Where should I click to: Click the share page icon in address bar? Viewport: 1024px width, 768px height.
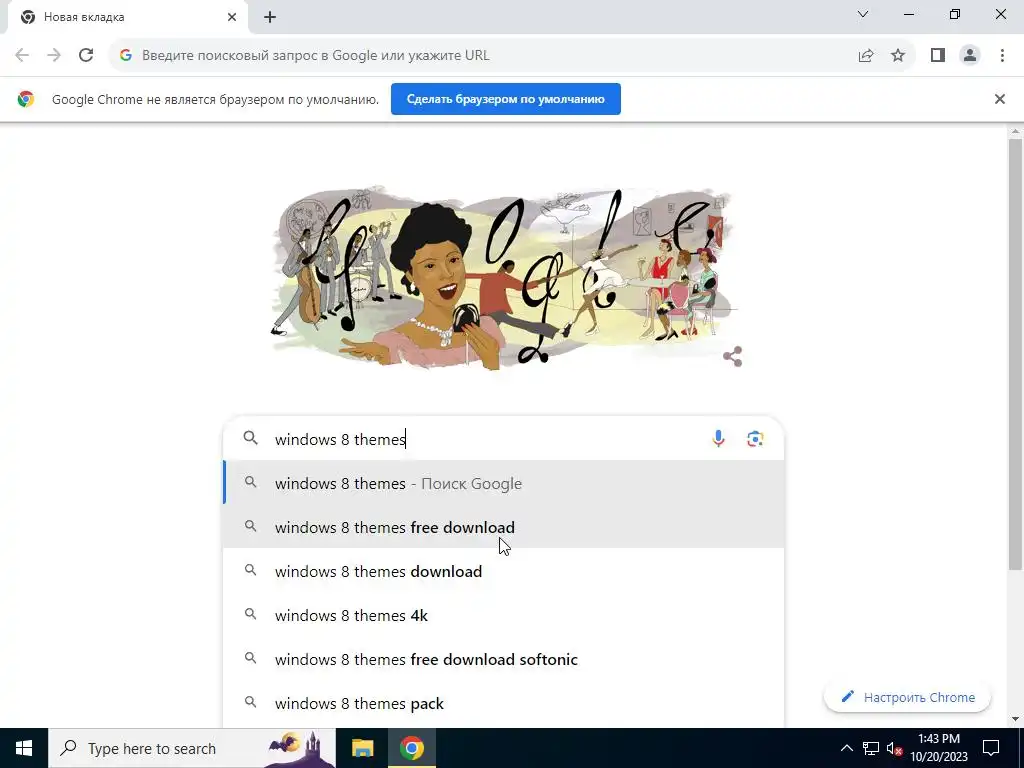pos(866,56)
